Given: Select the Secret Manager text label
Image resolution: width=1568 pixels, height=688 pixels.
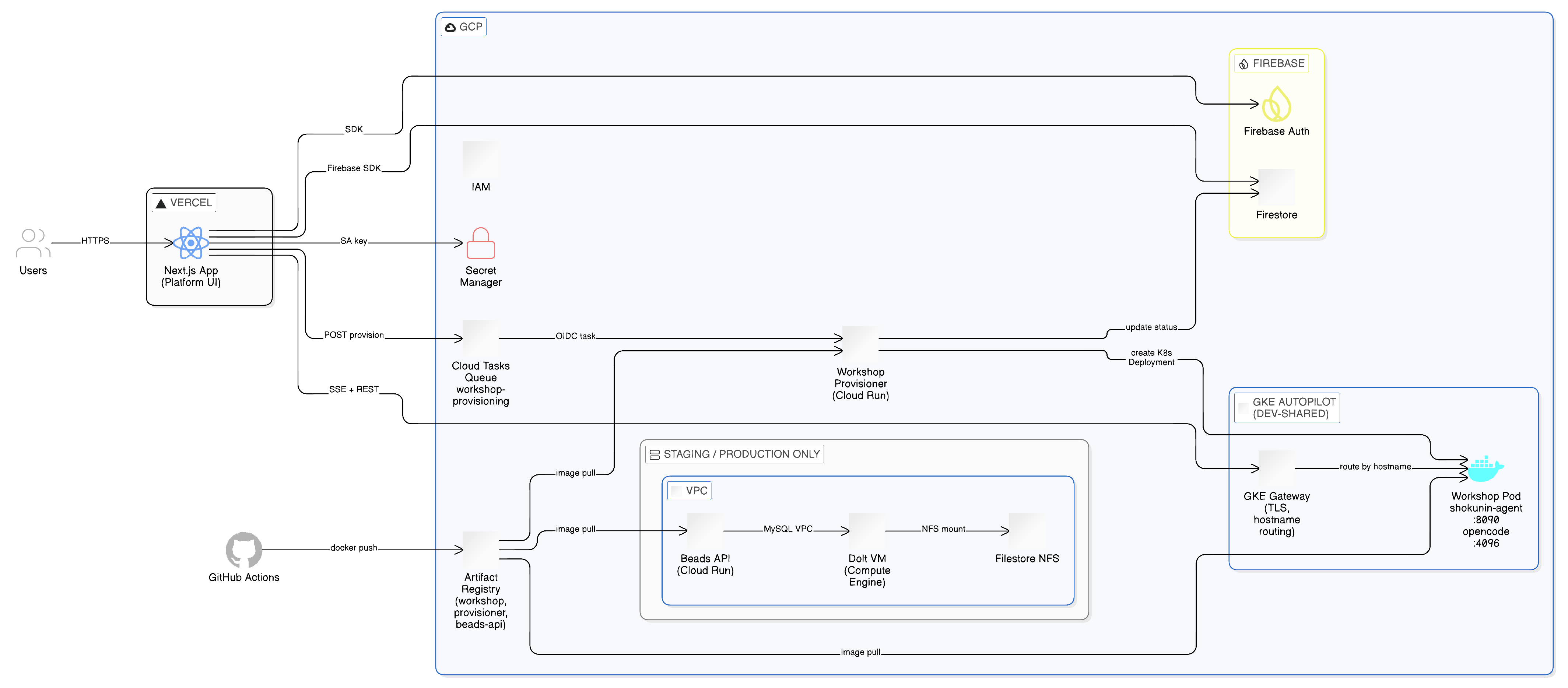Looking at the screenshot, I should 480,277.
